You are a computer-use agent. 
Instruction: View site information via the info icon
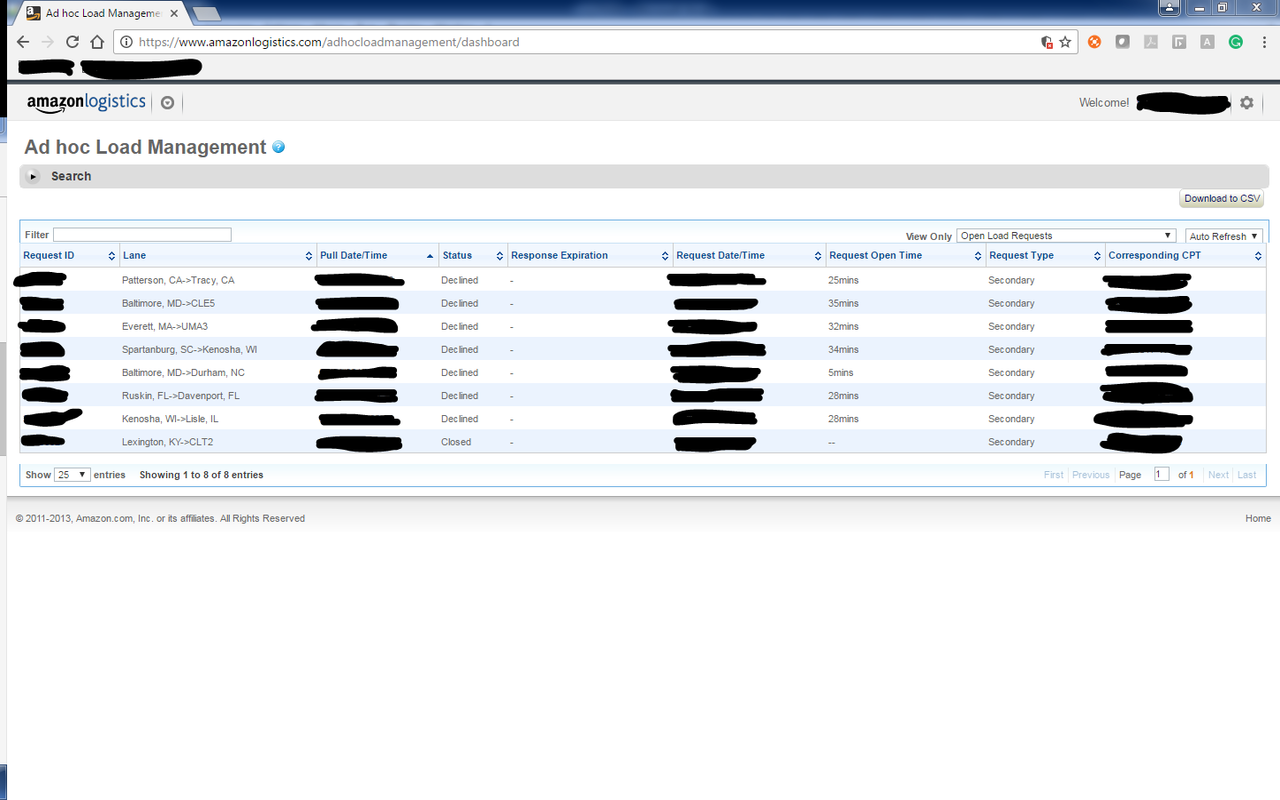[x=126, y=42]
